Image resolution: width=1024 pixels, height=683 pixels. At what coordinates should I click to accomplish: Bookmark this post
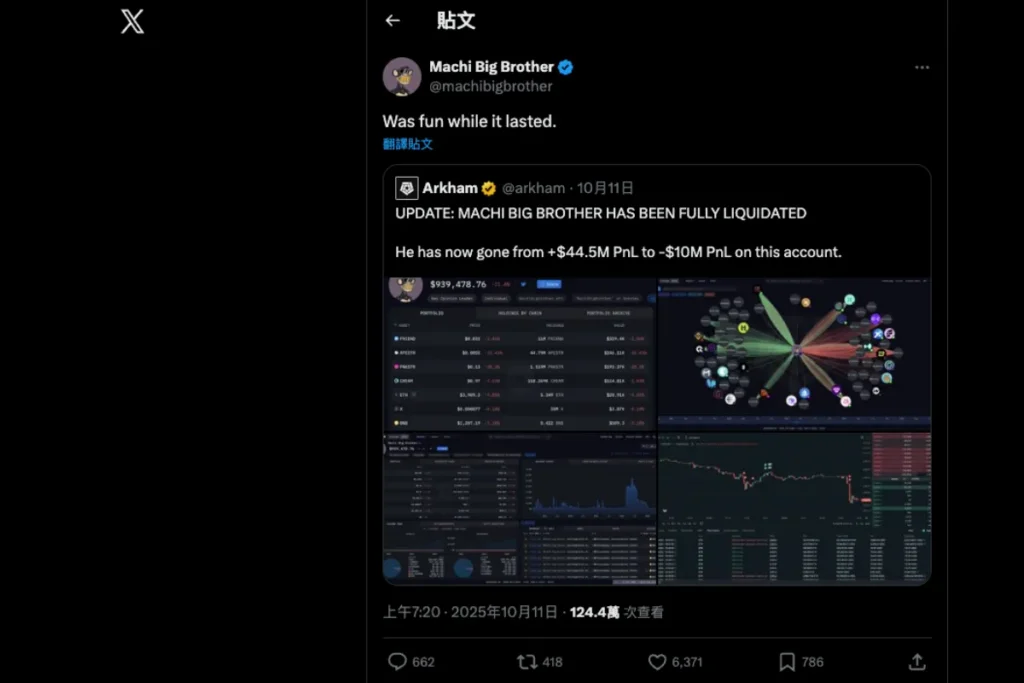click(x=787, y=661)
